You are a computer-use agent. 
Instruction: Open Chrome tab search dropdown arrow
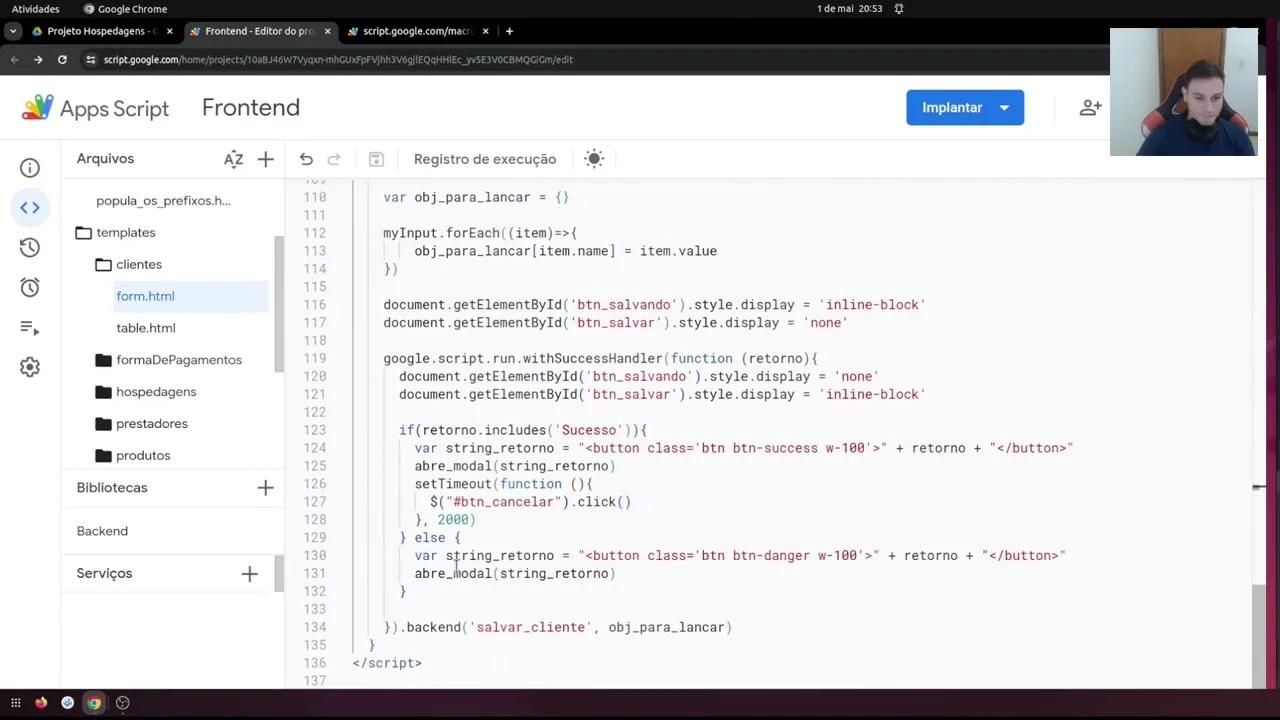point(12,31)
